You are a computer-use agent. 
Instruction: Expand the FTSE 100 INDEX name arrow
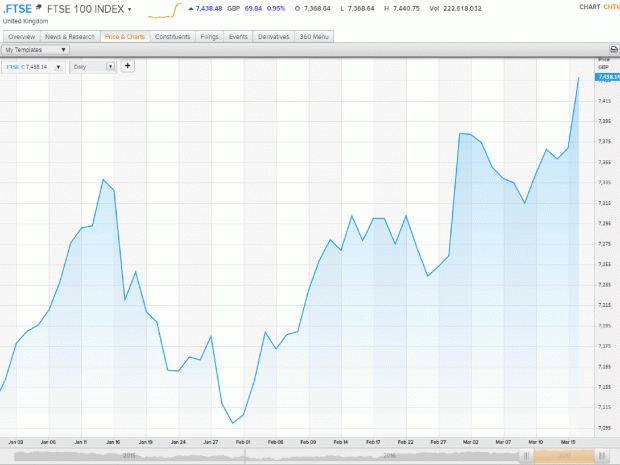pyautogui.click(x=129, y=9)
